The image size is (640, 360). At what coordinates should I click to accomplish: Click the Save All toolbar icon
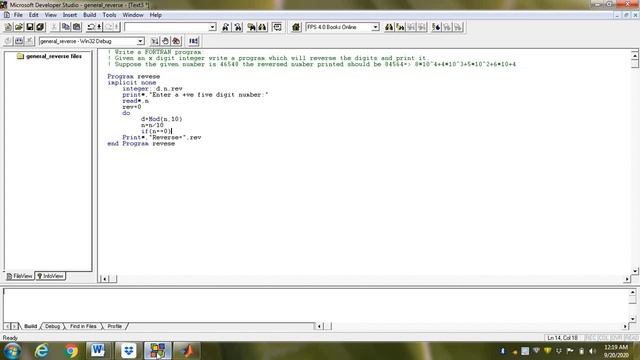tap(40, 27)
